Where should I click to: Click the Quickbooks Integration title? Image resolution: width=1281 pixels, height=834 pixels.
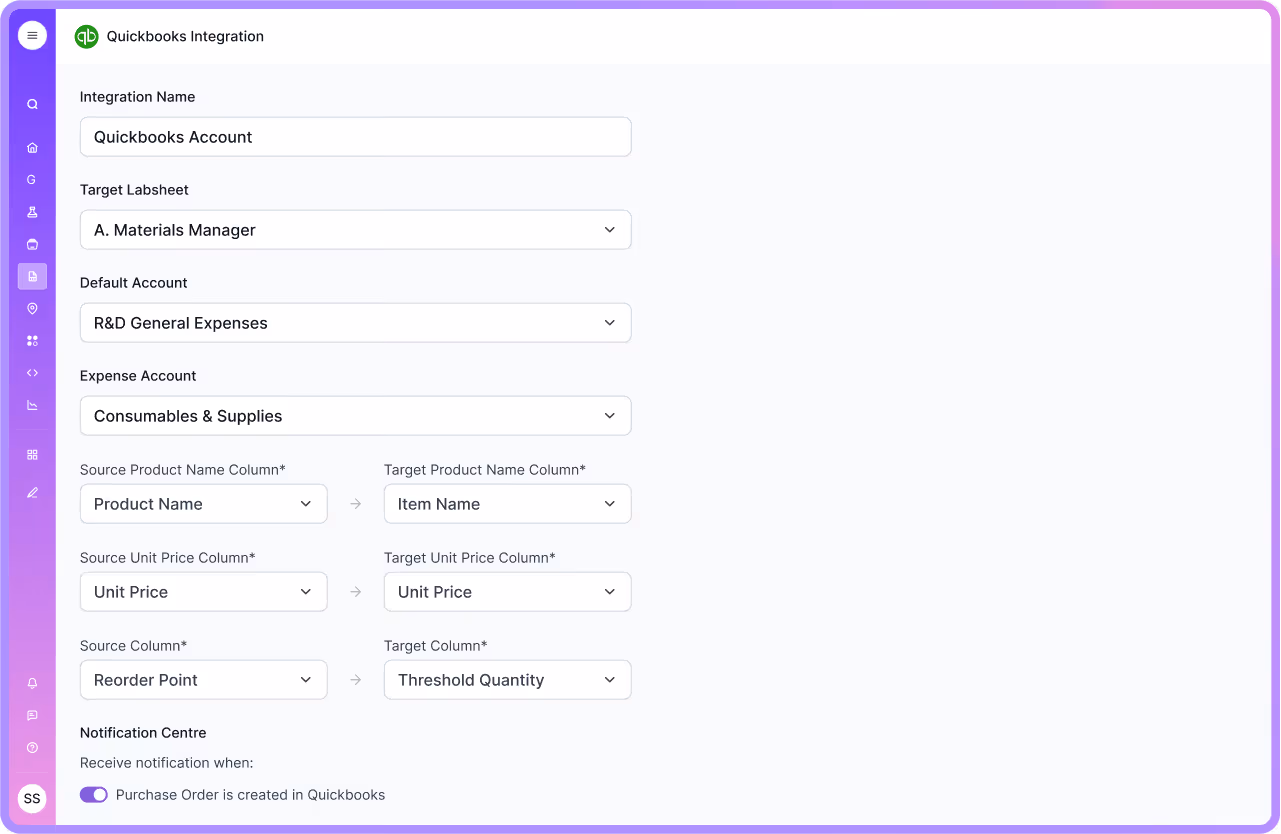pos(186,36)
